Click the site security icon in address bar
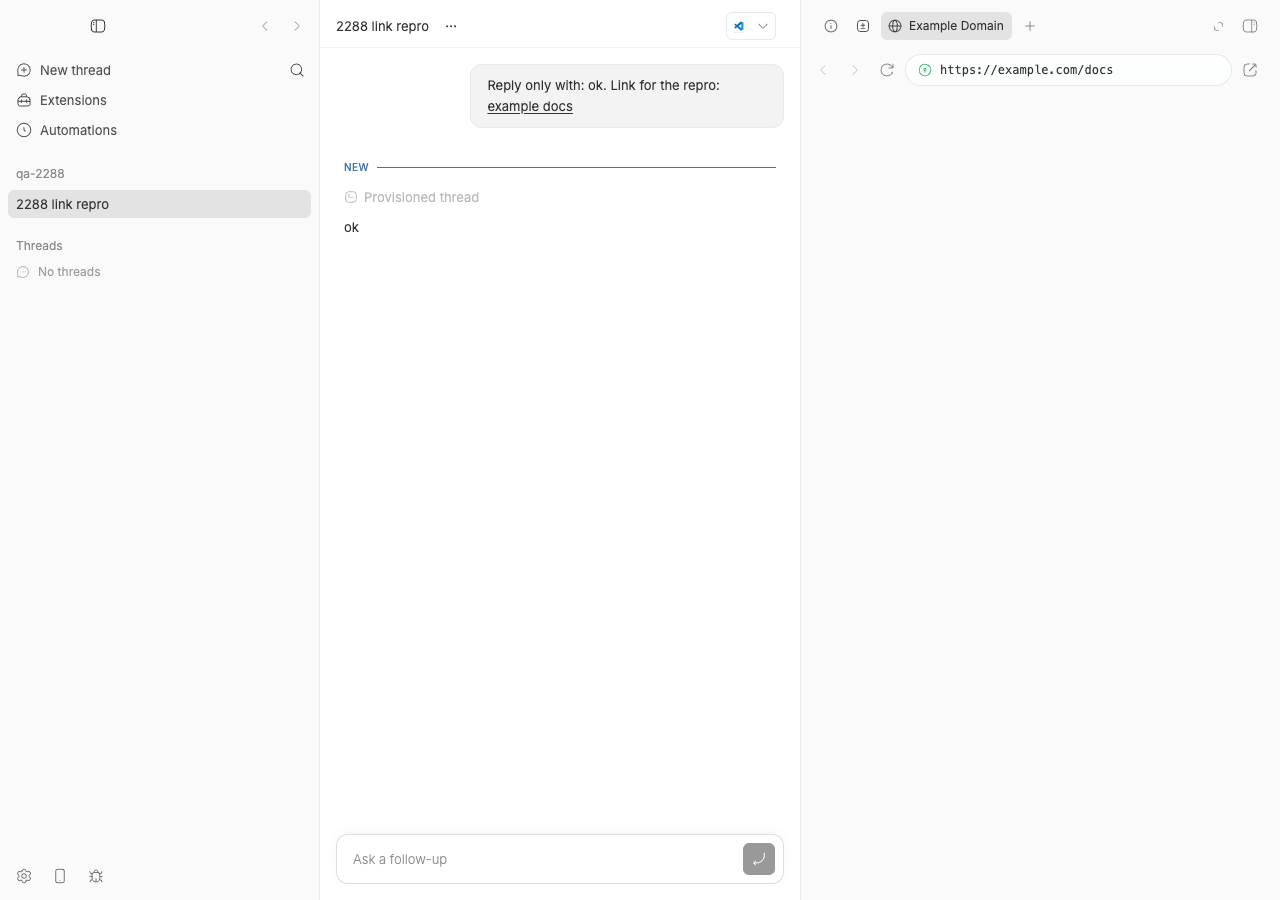Viewport: 1280px width, 900px height. [925, 70]
